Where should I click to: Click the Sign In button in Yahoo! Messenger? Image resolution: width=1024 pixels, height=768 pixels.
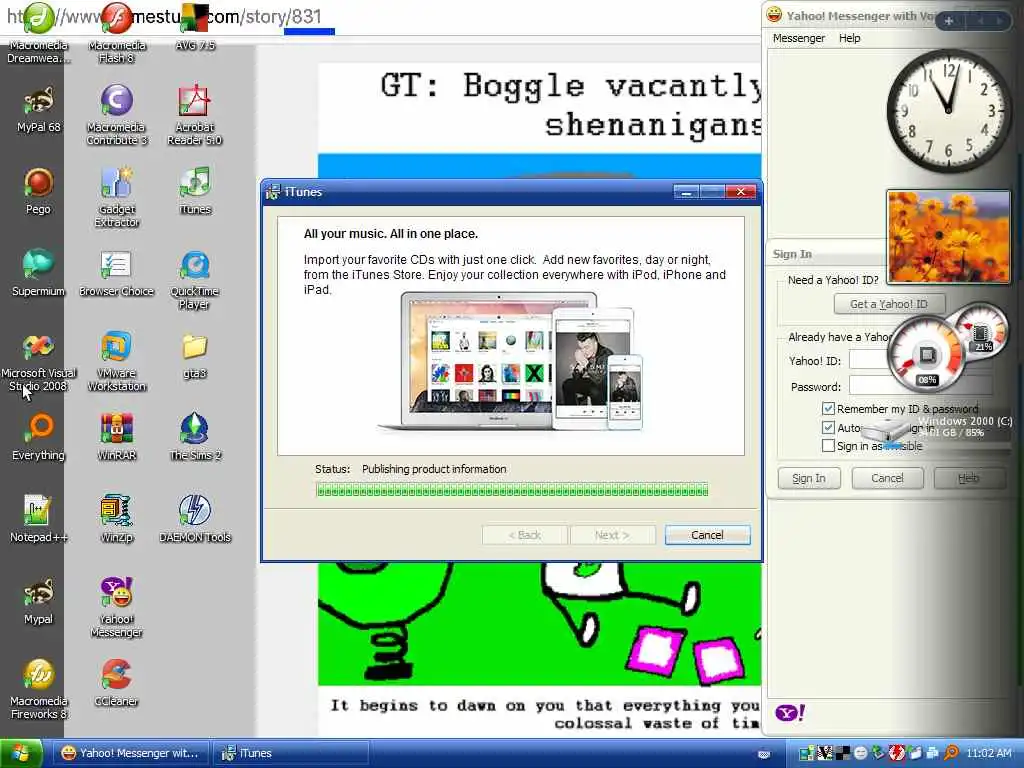coord(808,478)
